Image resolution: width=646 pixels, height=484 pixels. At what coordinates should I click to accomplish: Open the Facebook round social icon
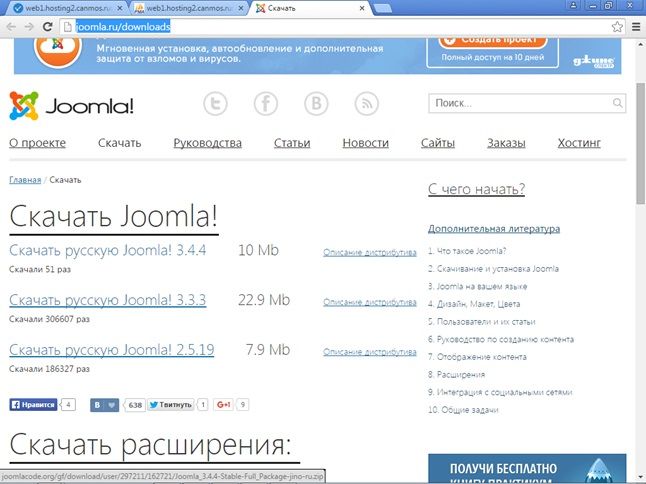[x=267, y=104]
